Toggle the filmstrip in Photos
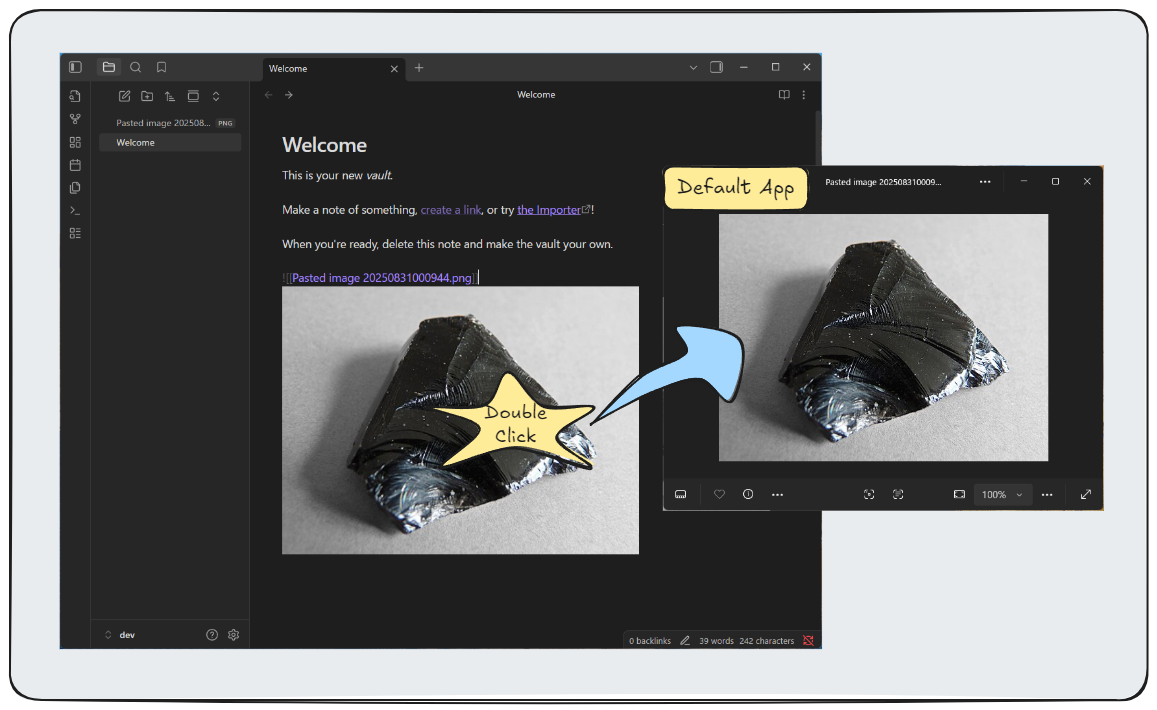 click(x=681, y=494)
